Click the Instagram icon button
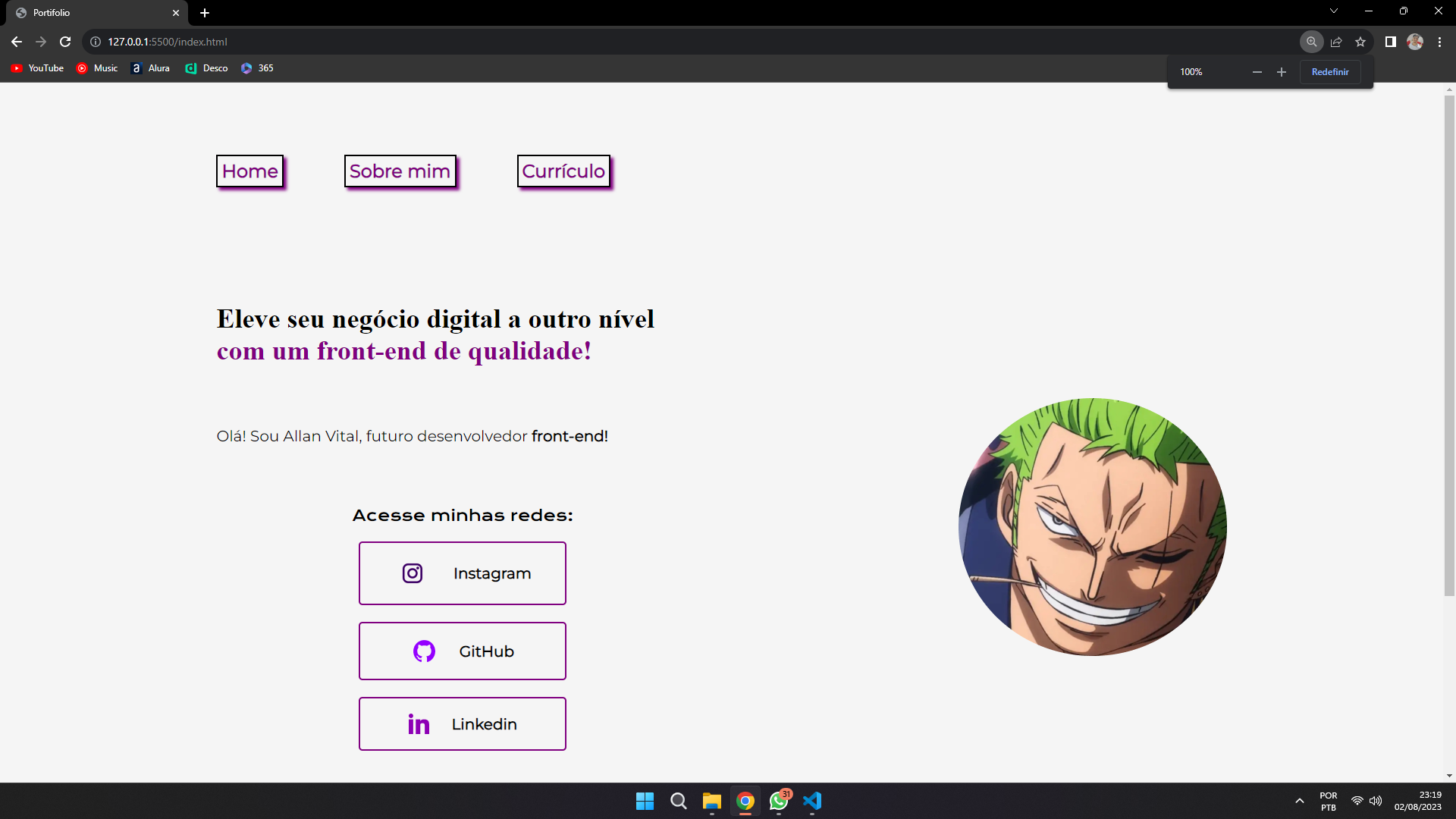 [412, 573]
